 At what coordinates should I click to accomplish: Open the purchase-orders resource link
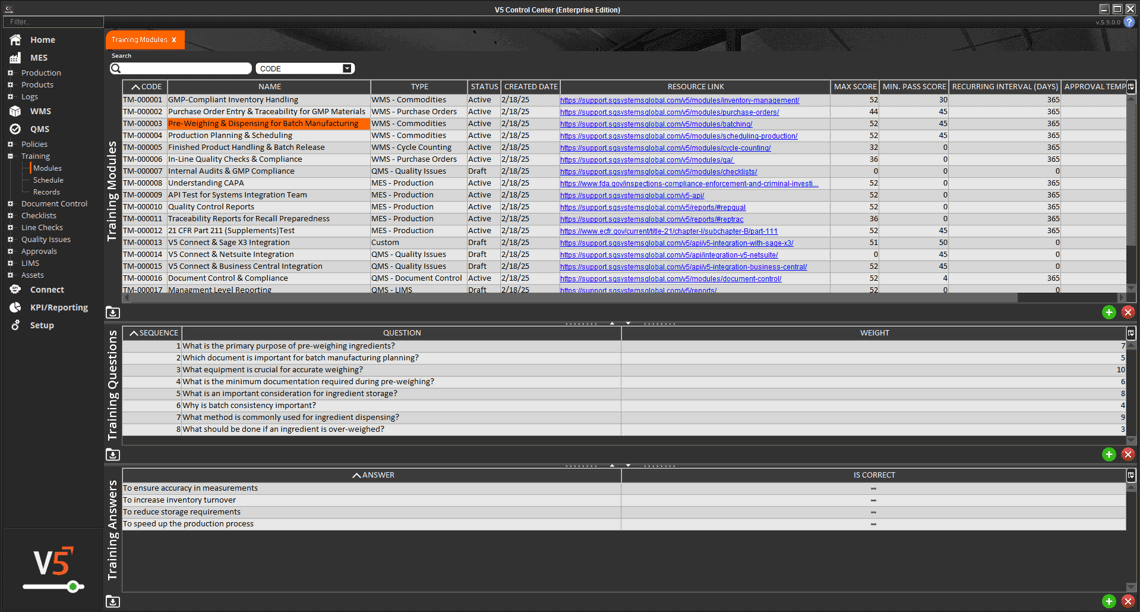tap(669, 112)
